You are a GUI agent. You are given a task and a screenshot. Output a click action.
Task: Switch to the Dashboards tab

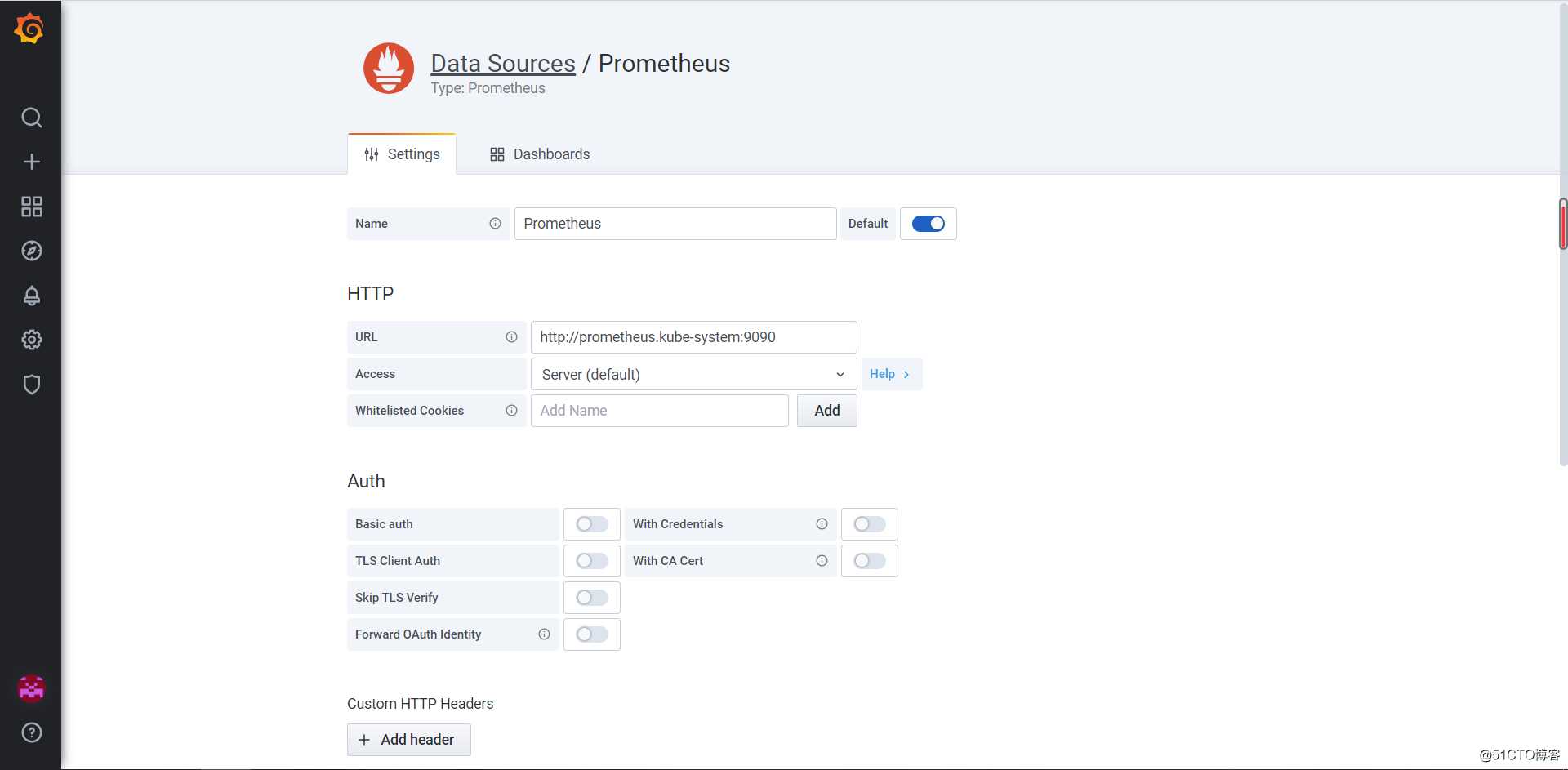tap(539, 154)
